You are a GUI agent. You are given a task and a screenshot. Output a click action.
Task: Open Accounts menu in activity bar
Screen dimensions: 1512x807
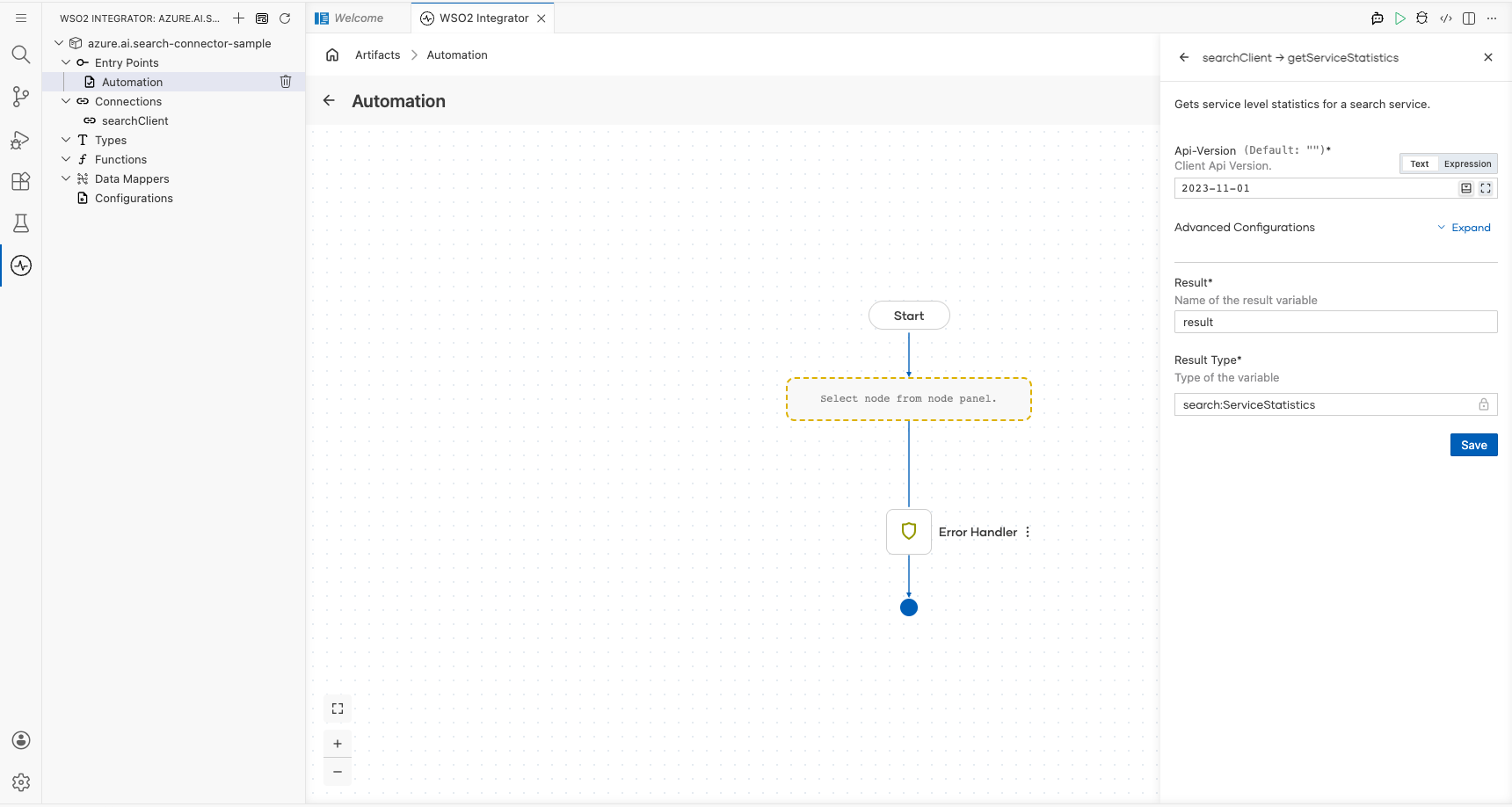tap(21, 740)
